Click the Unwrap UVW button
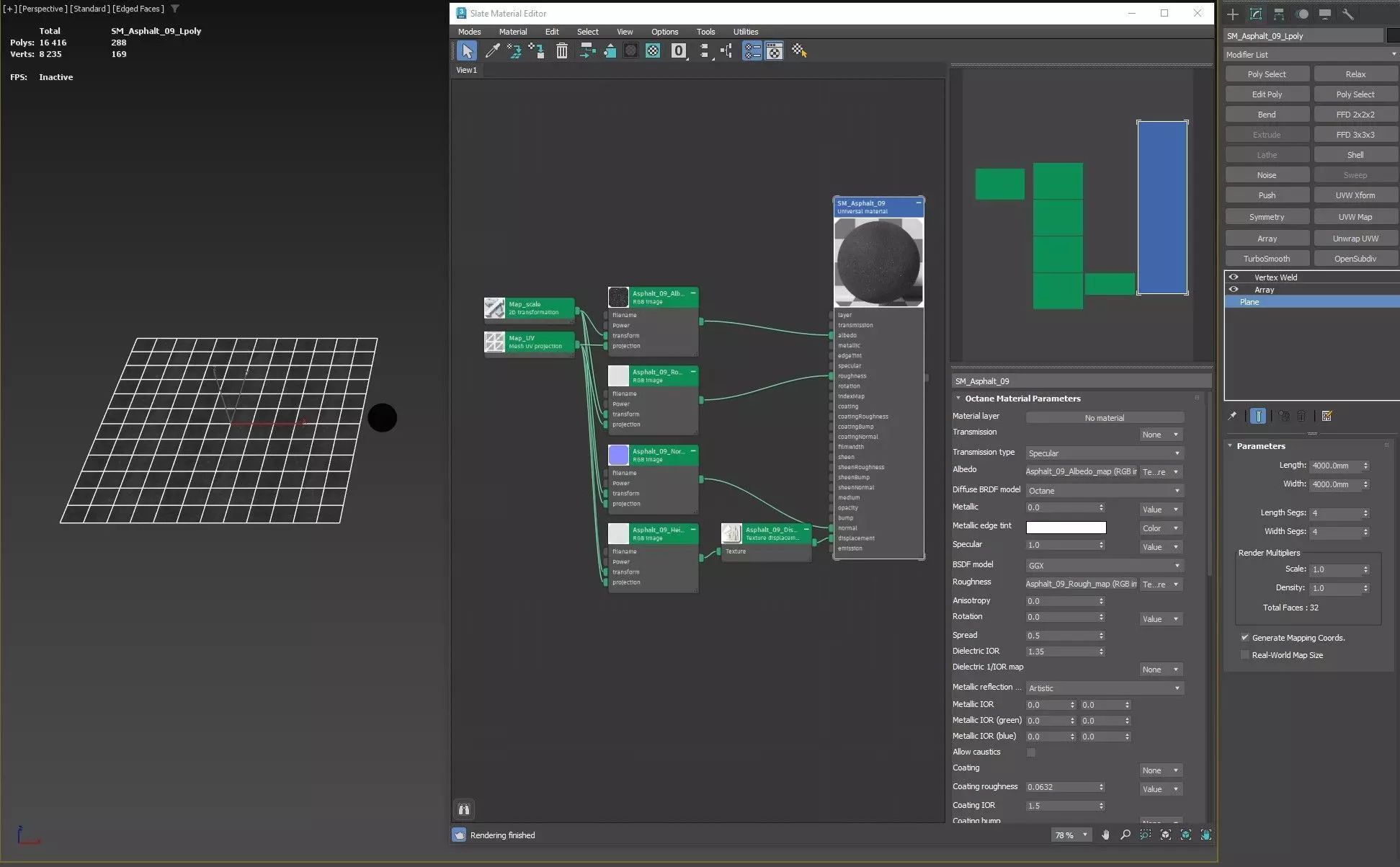This screenshot has height=867, width=1400. [1355, 238]
